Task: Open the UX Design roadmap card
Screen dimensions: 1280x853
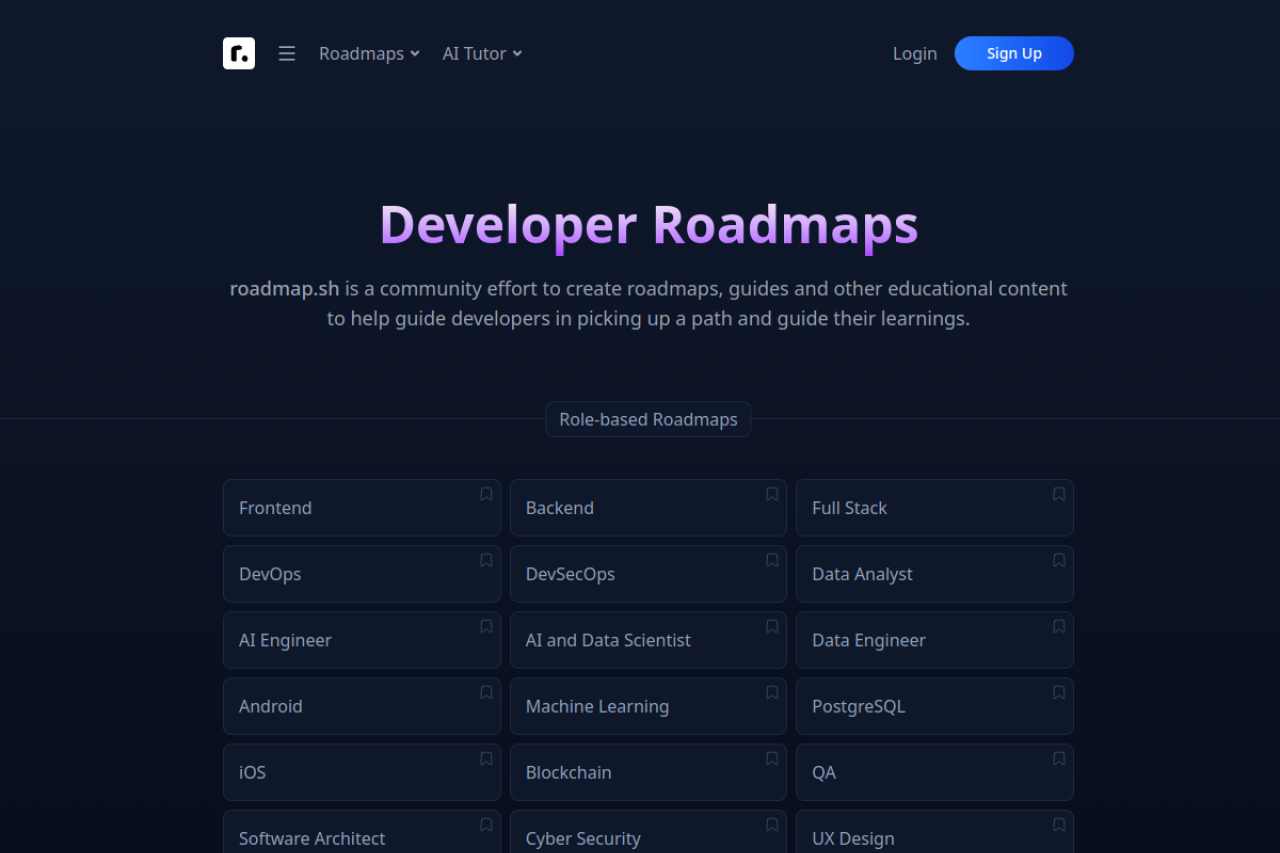Action: (935, 831)
